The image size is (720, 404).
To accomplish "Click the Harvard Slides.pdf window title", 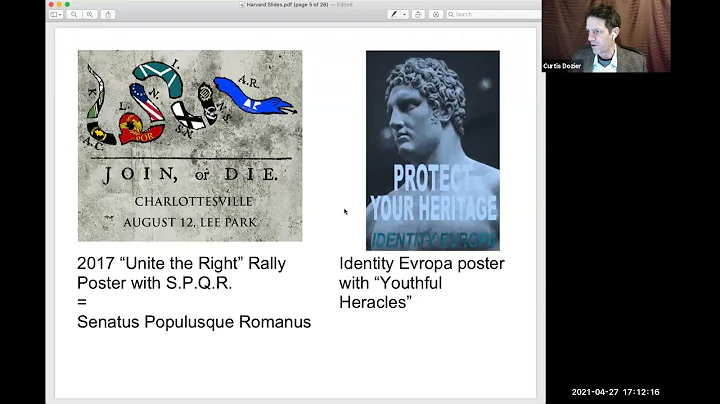I will tap(287, 5).
